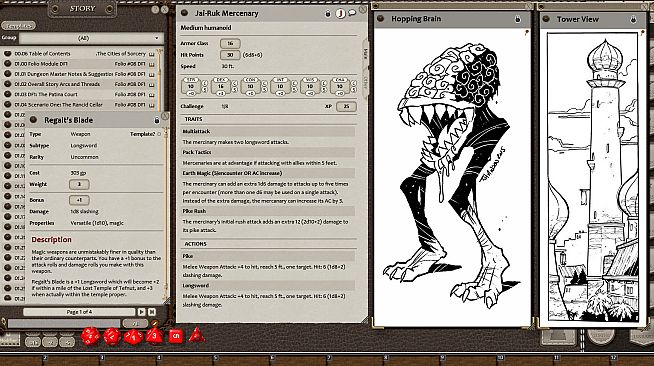Open story entry 'Dungeon Master Notes & Suggestions'

coord(63,74)
